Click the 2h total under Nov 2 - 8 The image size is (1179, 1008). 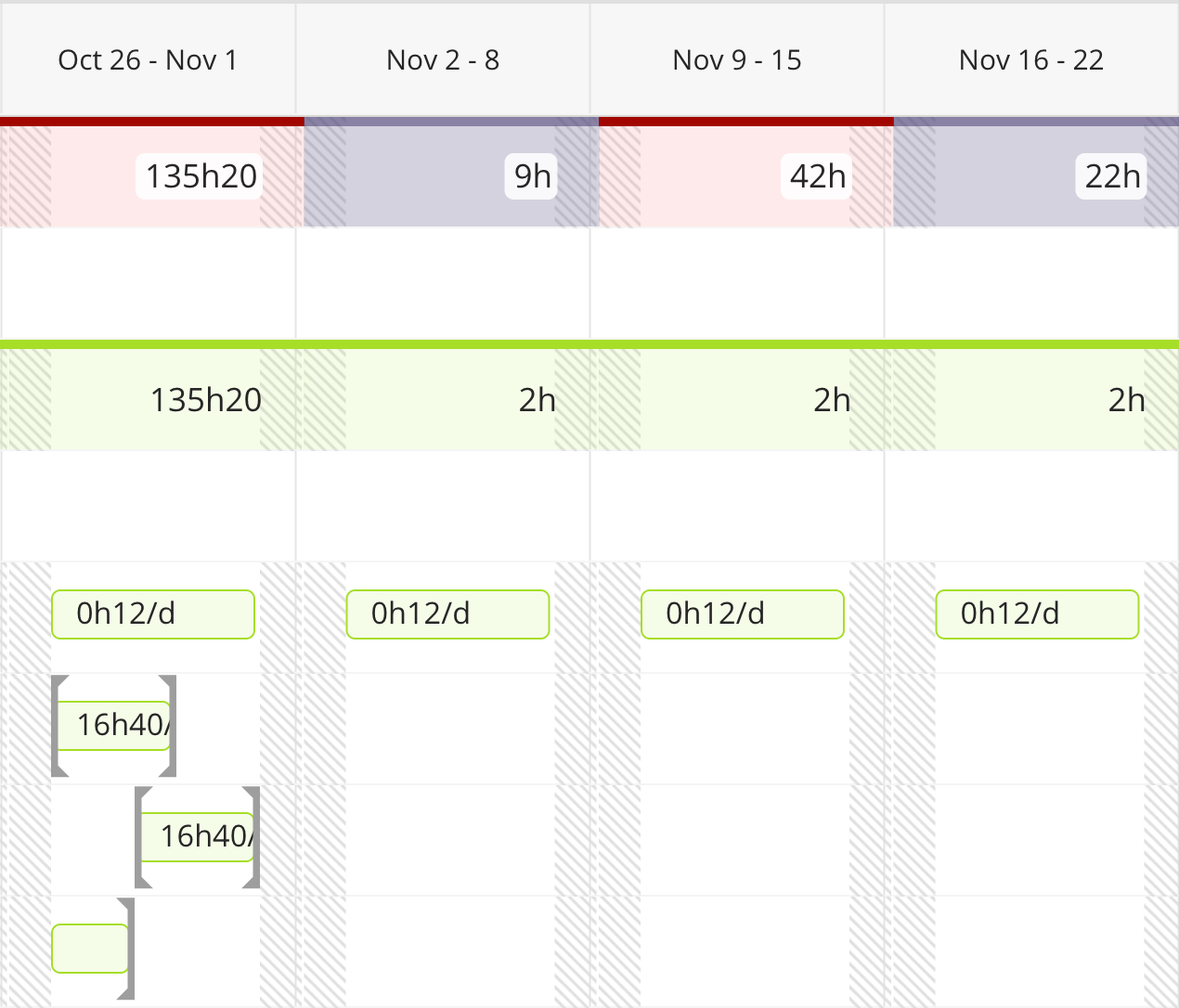coord(537,400)
